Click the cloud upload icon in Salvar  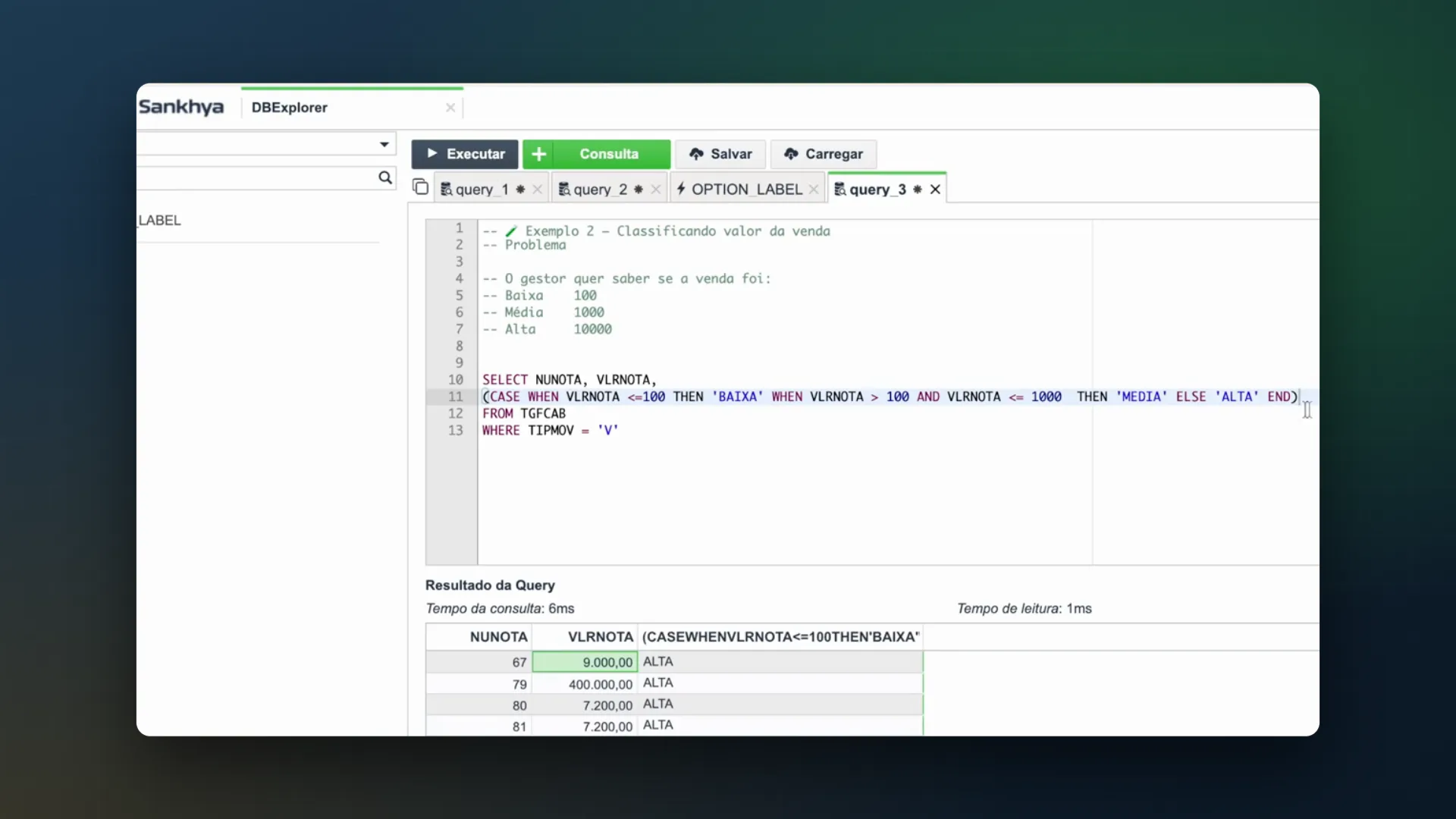point(696,154)
